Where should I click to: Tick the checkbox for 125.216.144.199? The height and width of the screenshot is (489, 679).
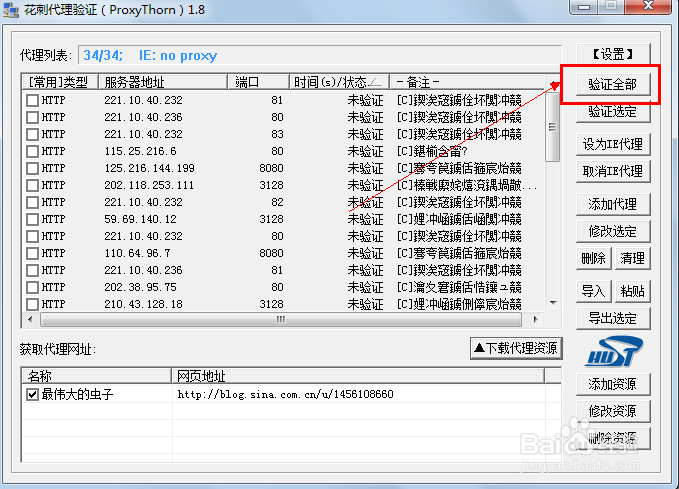pyautogui.click(x=32, y=168)
